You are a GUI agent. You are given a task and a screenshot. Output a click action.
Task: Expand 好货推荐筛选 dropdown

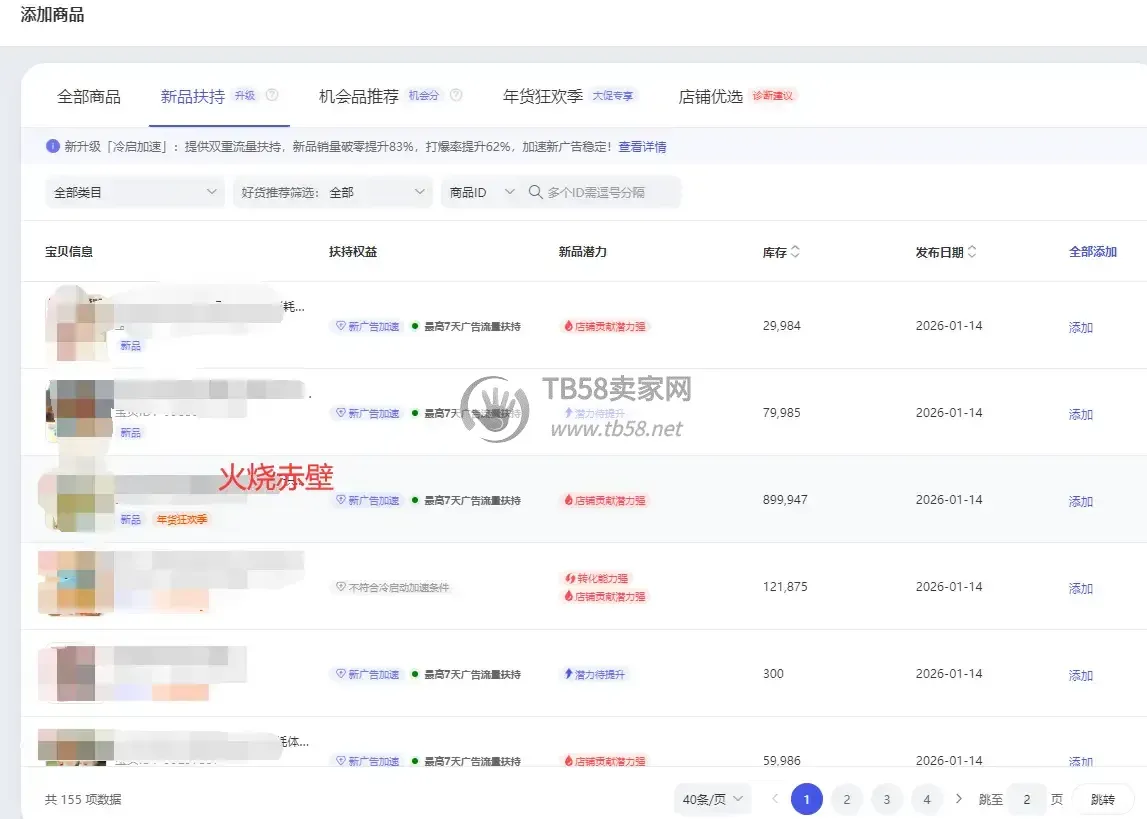point(333,192)
